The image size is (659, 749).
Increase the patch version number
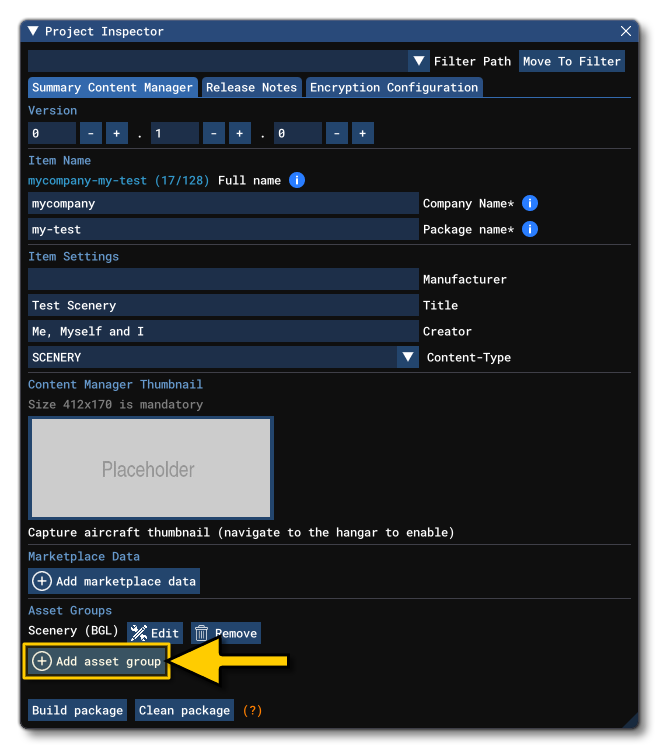click(x=362, y=133)
